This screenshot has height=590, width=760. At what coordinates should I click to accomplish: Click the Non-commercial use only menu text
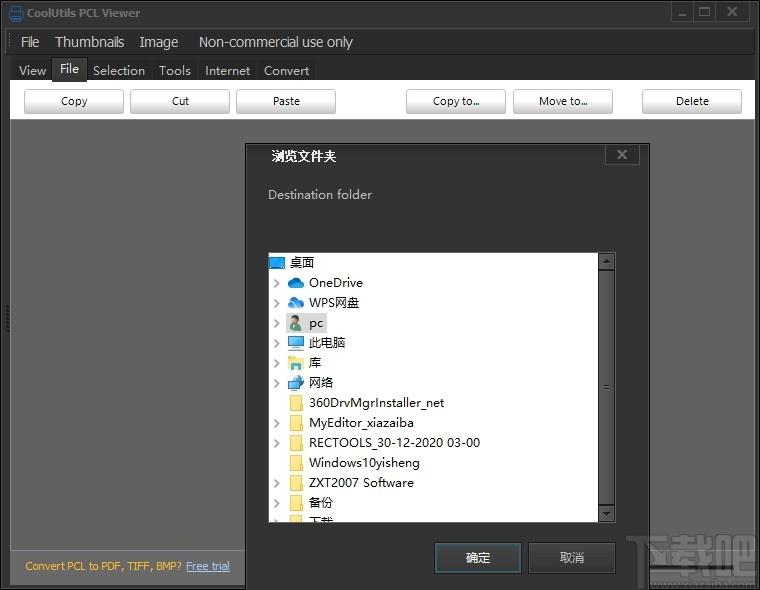pyautogui.click(x=275, y=42)
